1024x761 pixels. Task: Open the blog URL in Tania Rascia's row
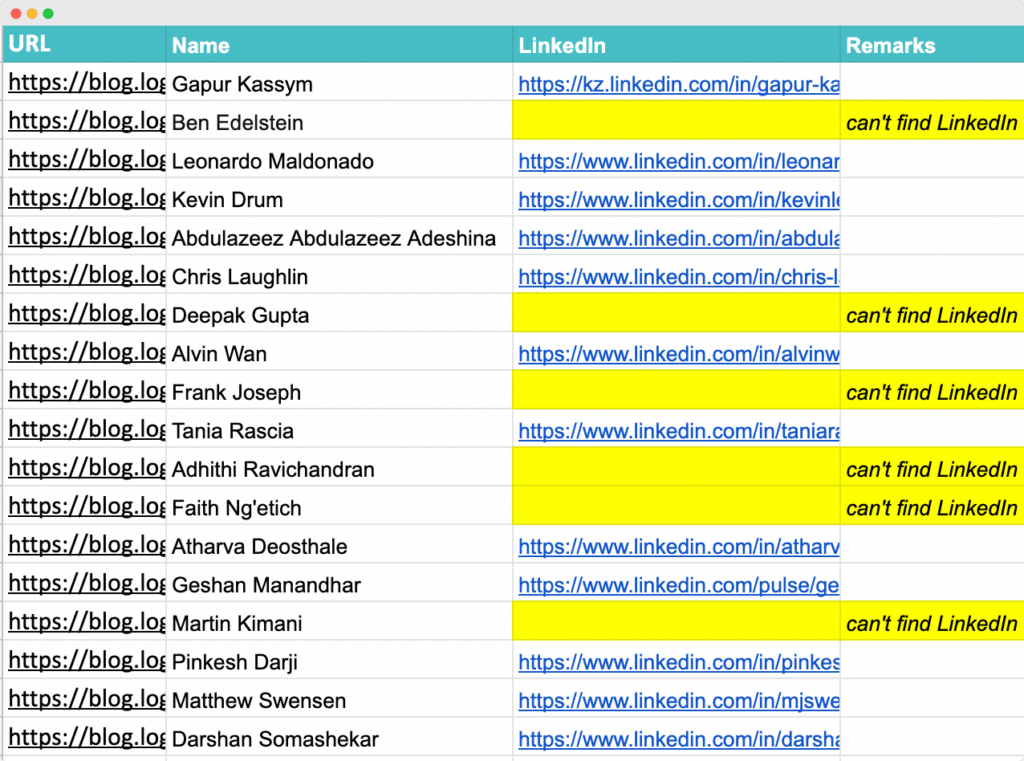click(86, 430)
